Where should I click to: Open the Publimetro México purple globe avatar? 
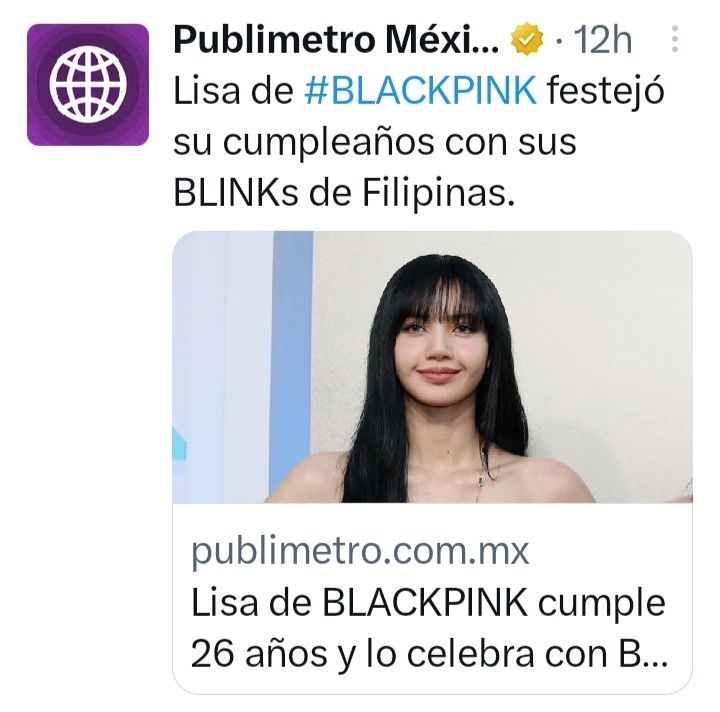coord(88,85)
